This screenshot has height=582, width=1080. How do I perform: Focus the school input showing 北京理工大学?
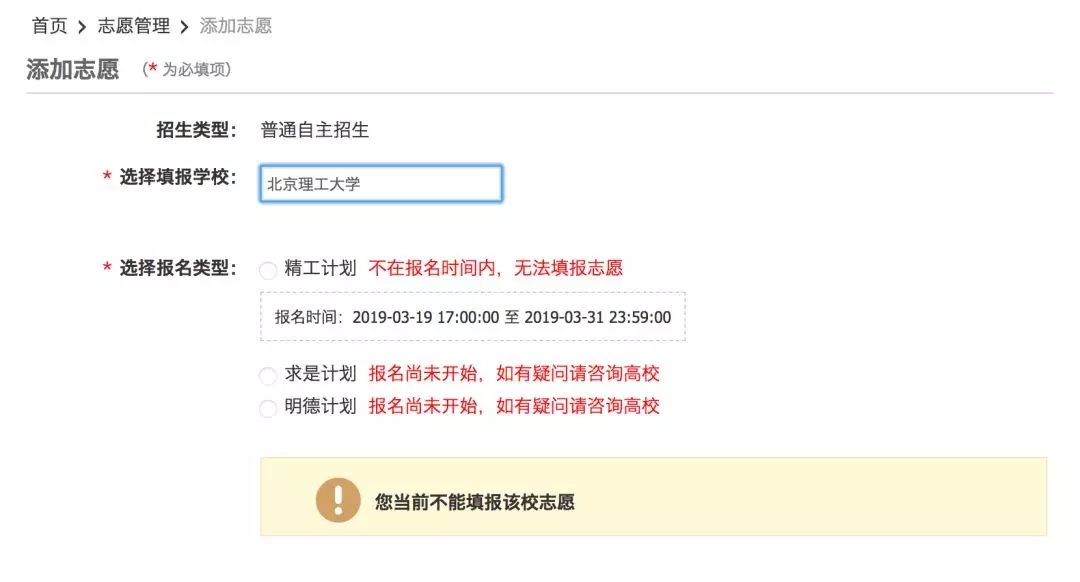(381, 184)
